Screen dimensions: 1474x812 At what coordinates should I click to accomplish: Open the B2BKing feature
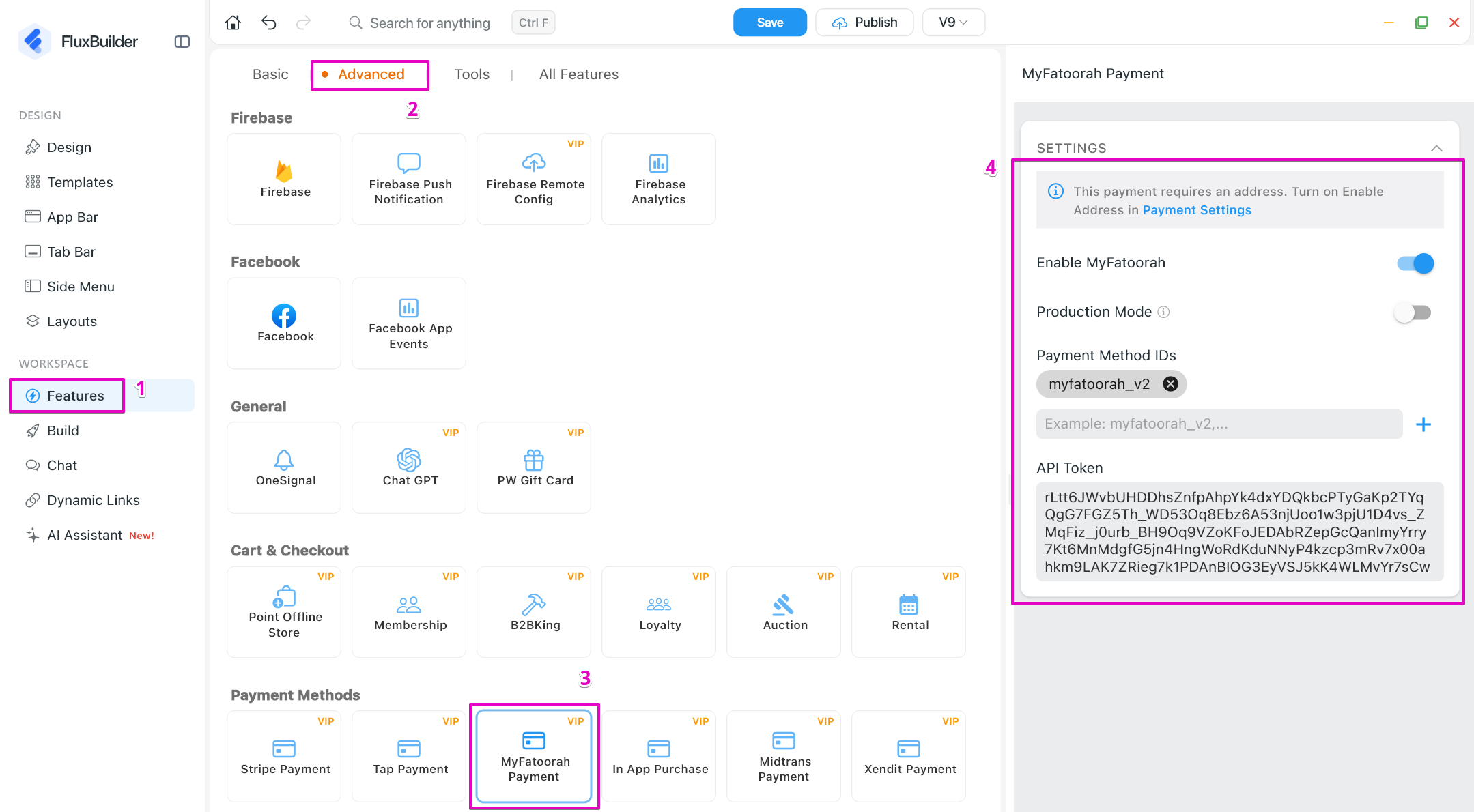(534, 612)
